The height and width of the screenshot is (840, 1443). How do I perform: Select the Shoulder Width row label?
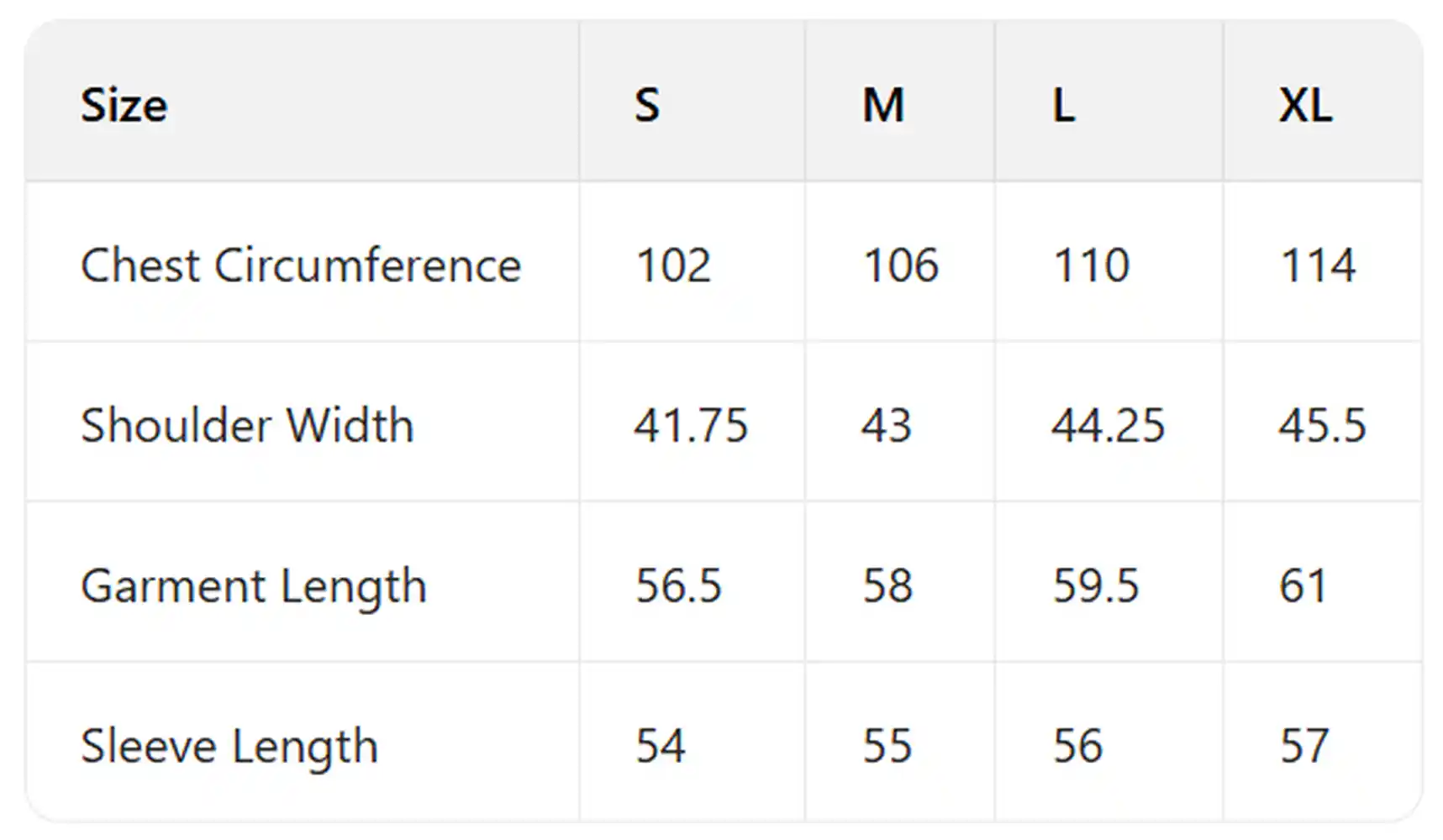247,425
